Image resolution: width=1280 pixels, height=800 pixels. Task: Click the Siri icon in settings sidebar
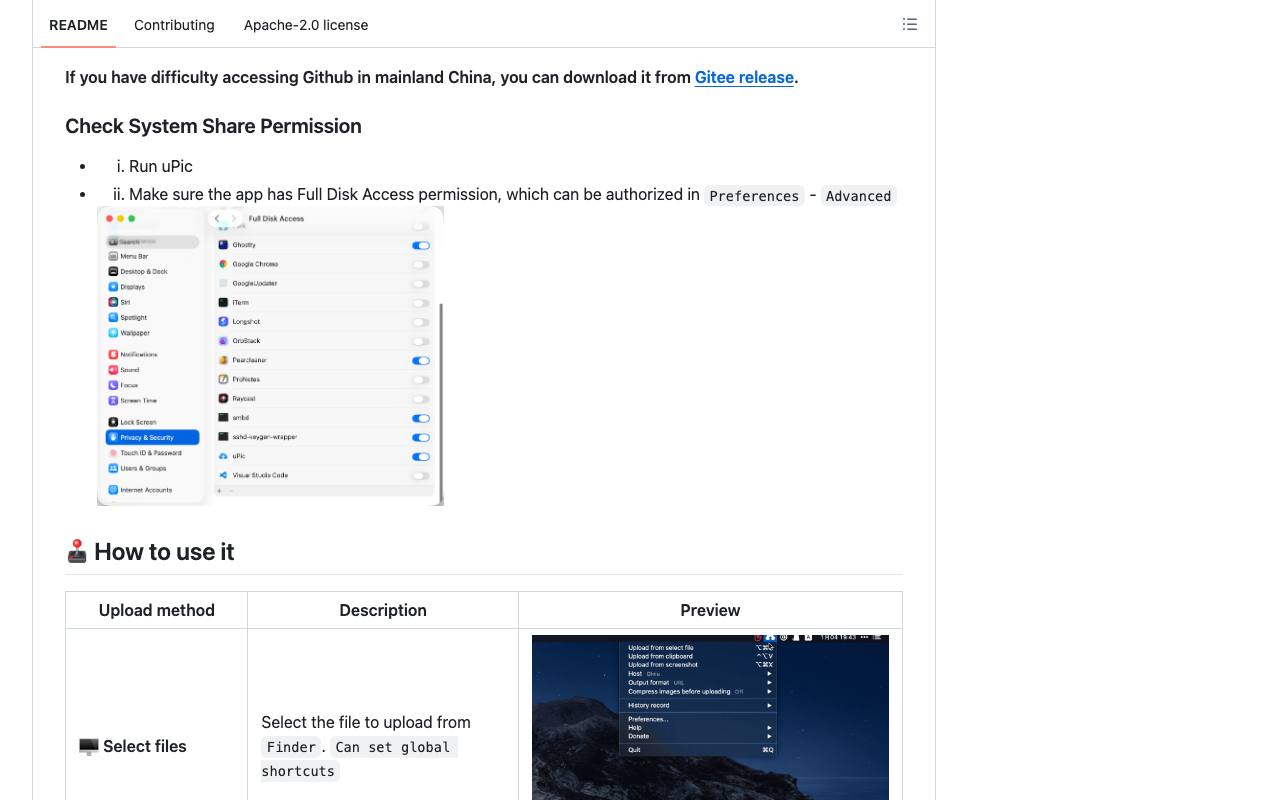click(113, 302)
